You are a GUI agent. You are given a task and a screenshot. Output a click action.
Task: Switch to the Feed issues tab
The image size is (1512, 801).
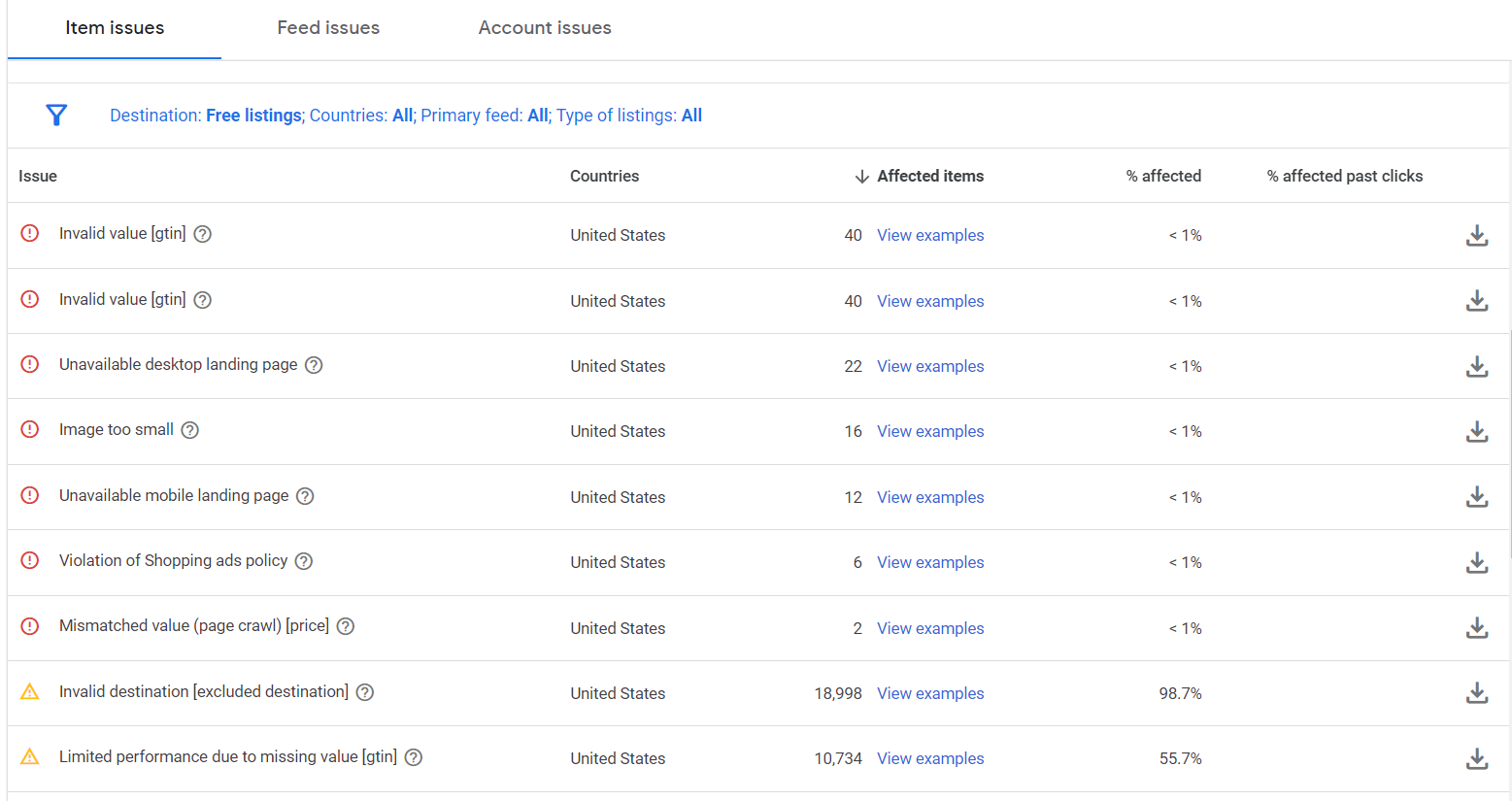328,28
